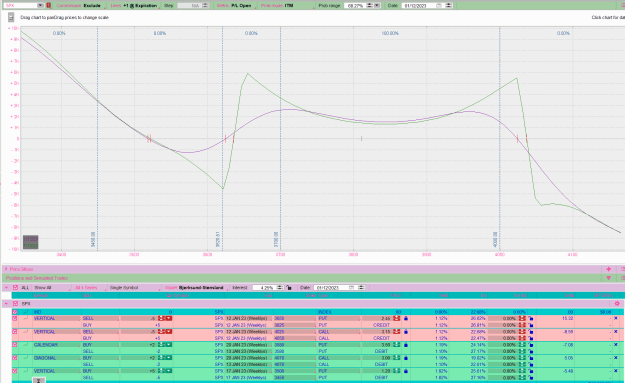
Task: Click the top Date stepper arrows
Action: (448, 6)
